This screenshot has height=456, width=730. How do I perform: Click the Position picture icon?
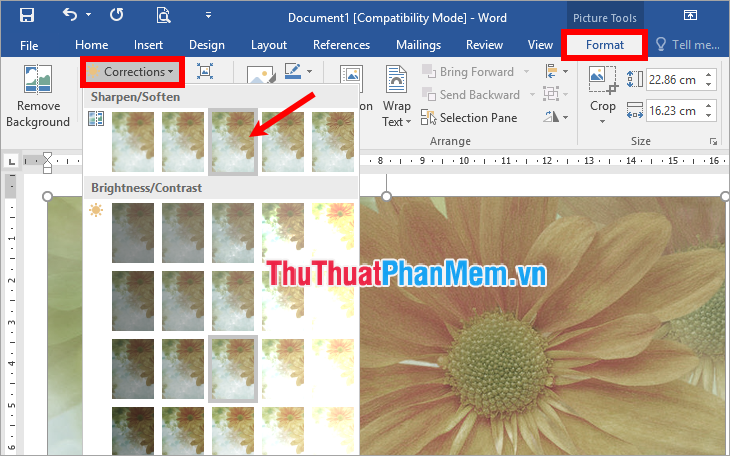click(351, 77)
